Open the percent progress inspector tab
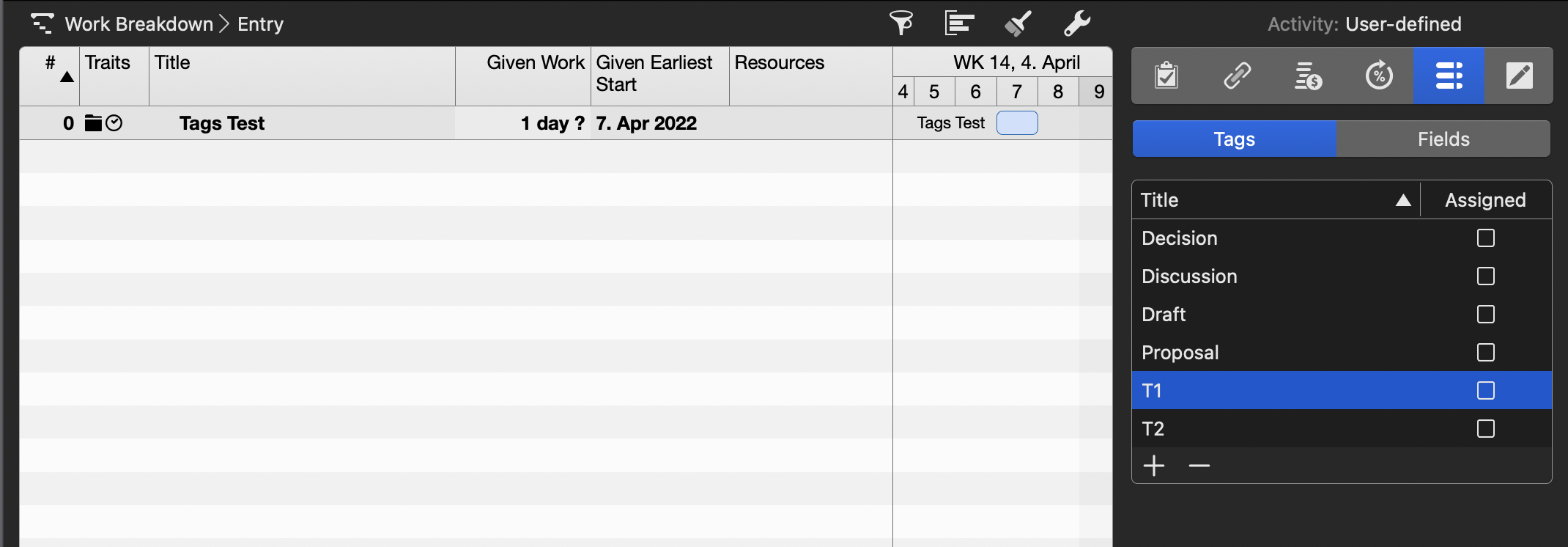Viewport: 1568px width, 547px height. 1379,76
